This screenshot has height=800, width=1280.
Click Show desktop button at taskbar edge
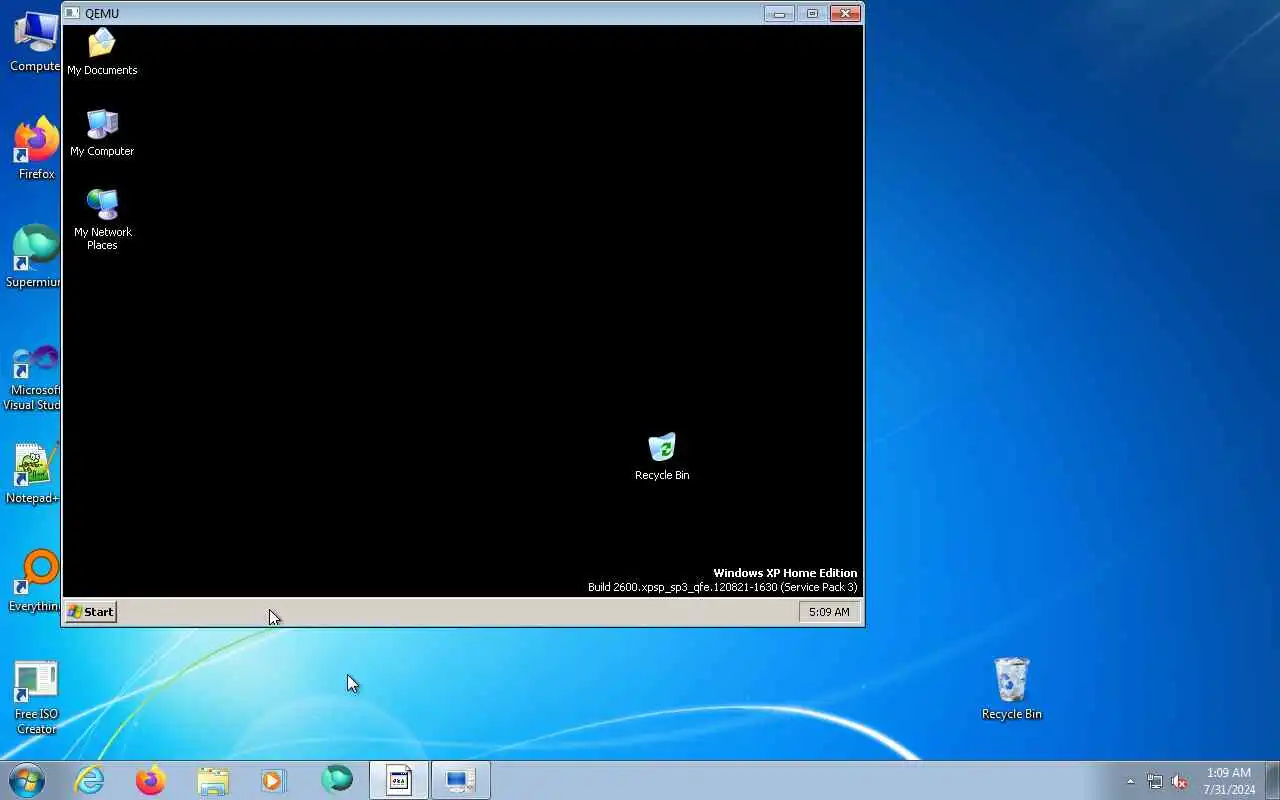[x=1272, y=780]
